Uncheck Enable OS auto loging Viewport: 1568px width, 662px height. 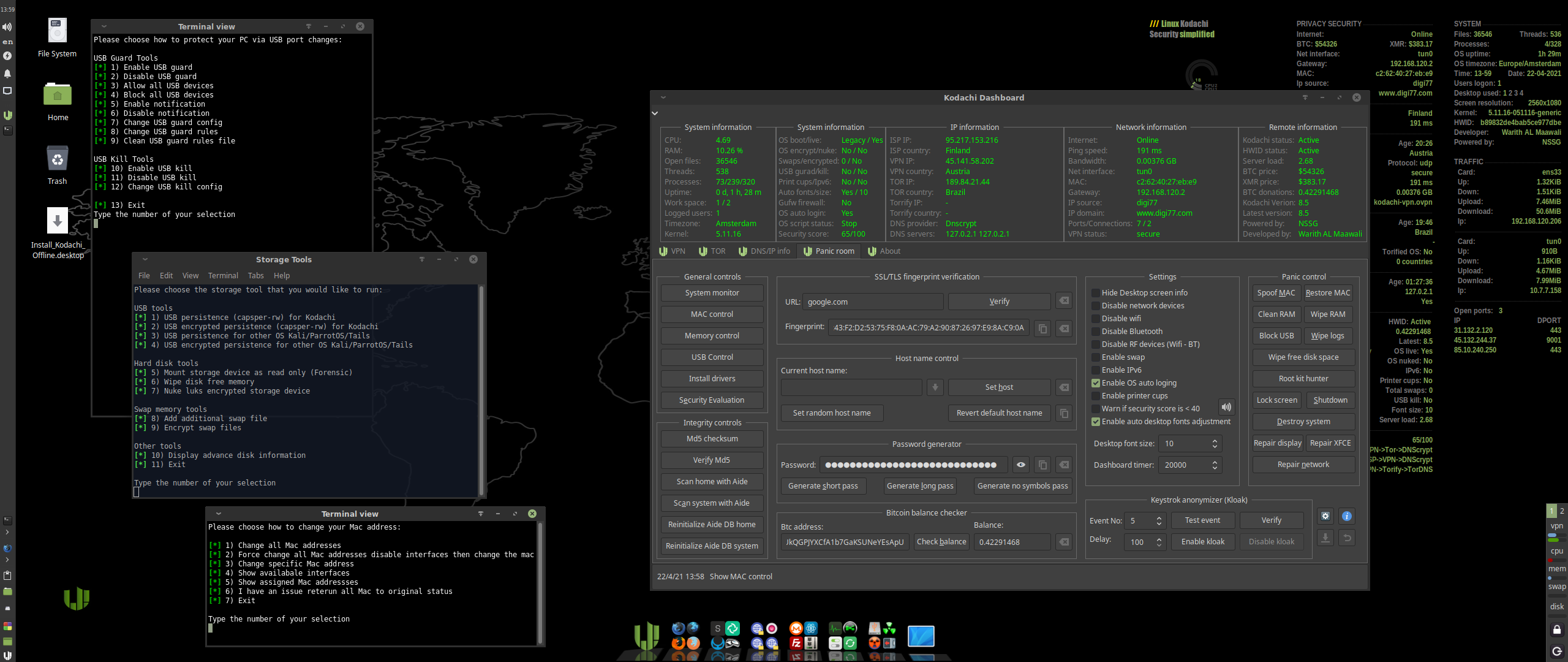pos(1096,383)
